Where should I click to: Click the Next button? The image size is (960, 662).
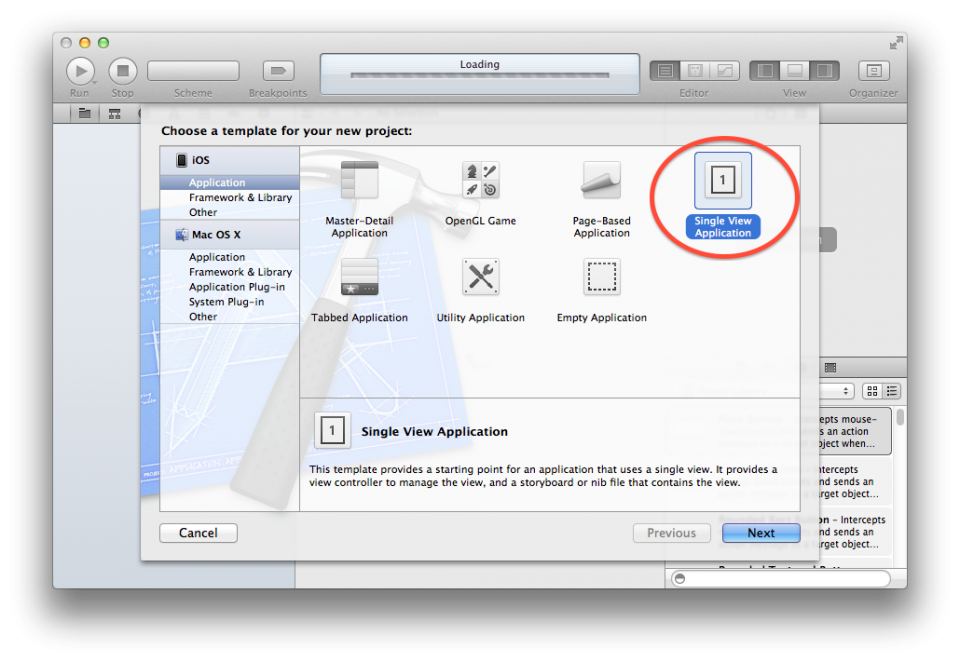pos(760,533)
